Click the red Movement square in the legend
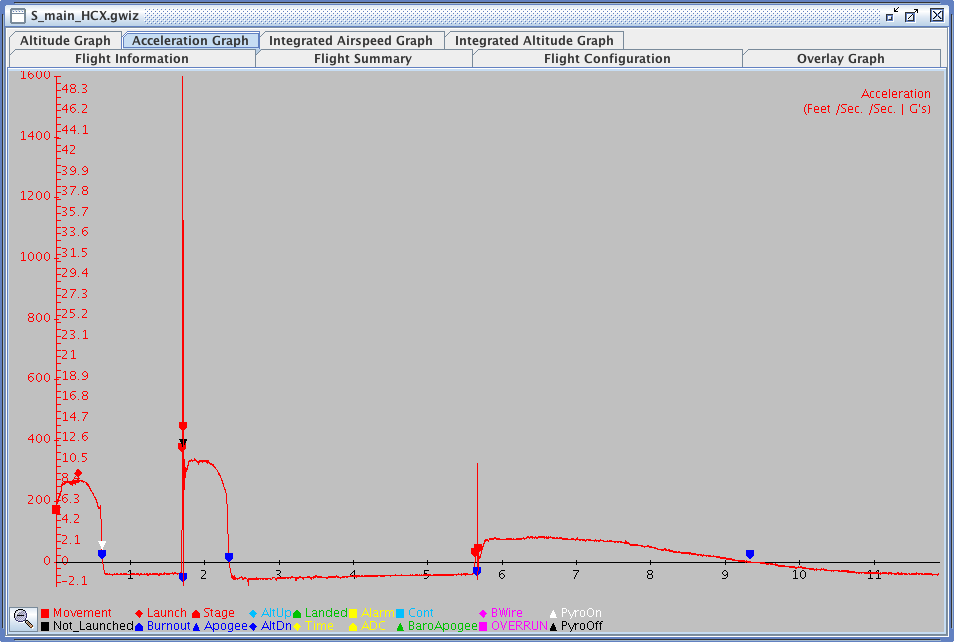Viewport: 954px width, 642px height. pyautogui.click(x=46, y=613)
